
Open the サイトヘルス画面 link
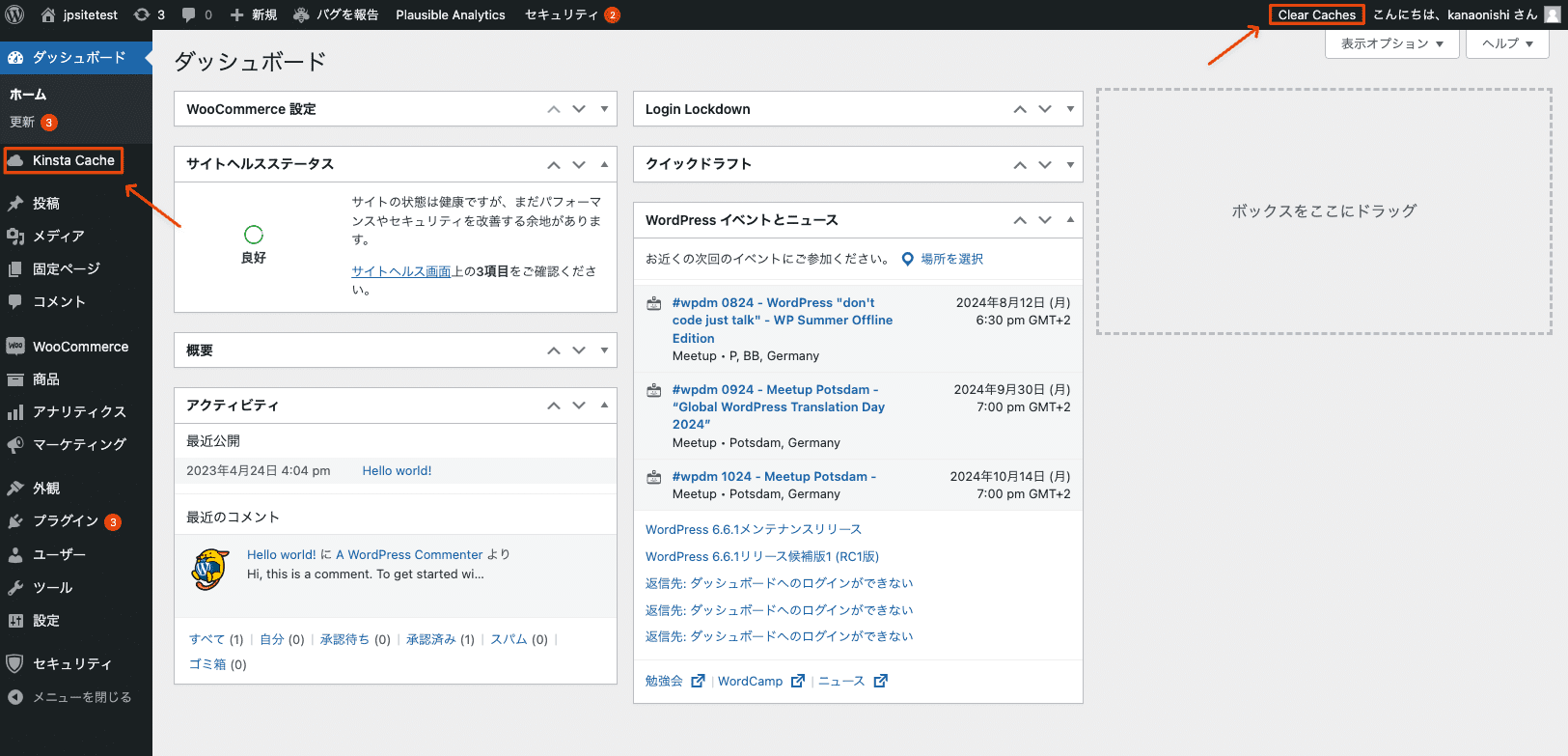coord(401,271)
